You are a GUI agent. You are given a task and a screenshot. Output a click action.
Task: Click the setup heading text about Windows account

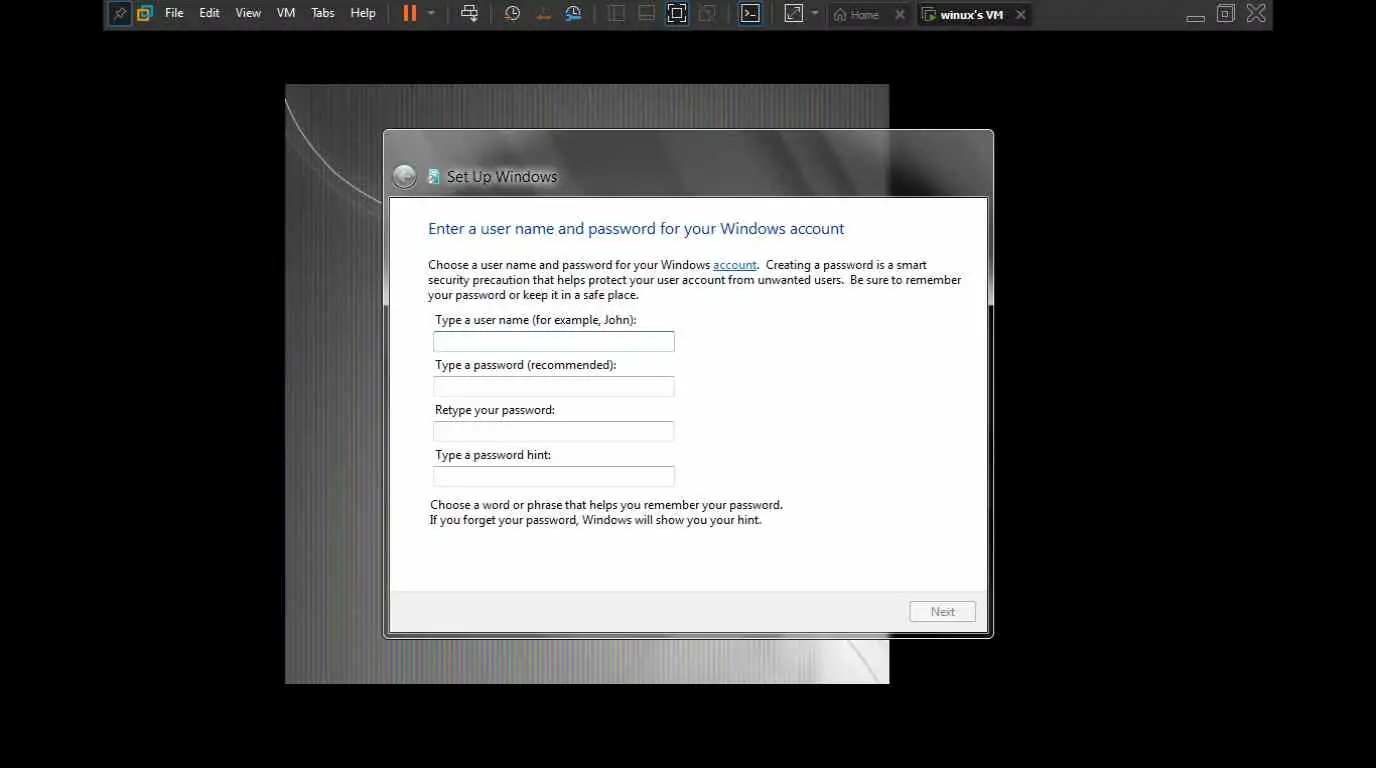[636, 229]
